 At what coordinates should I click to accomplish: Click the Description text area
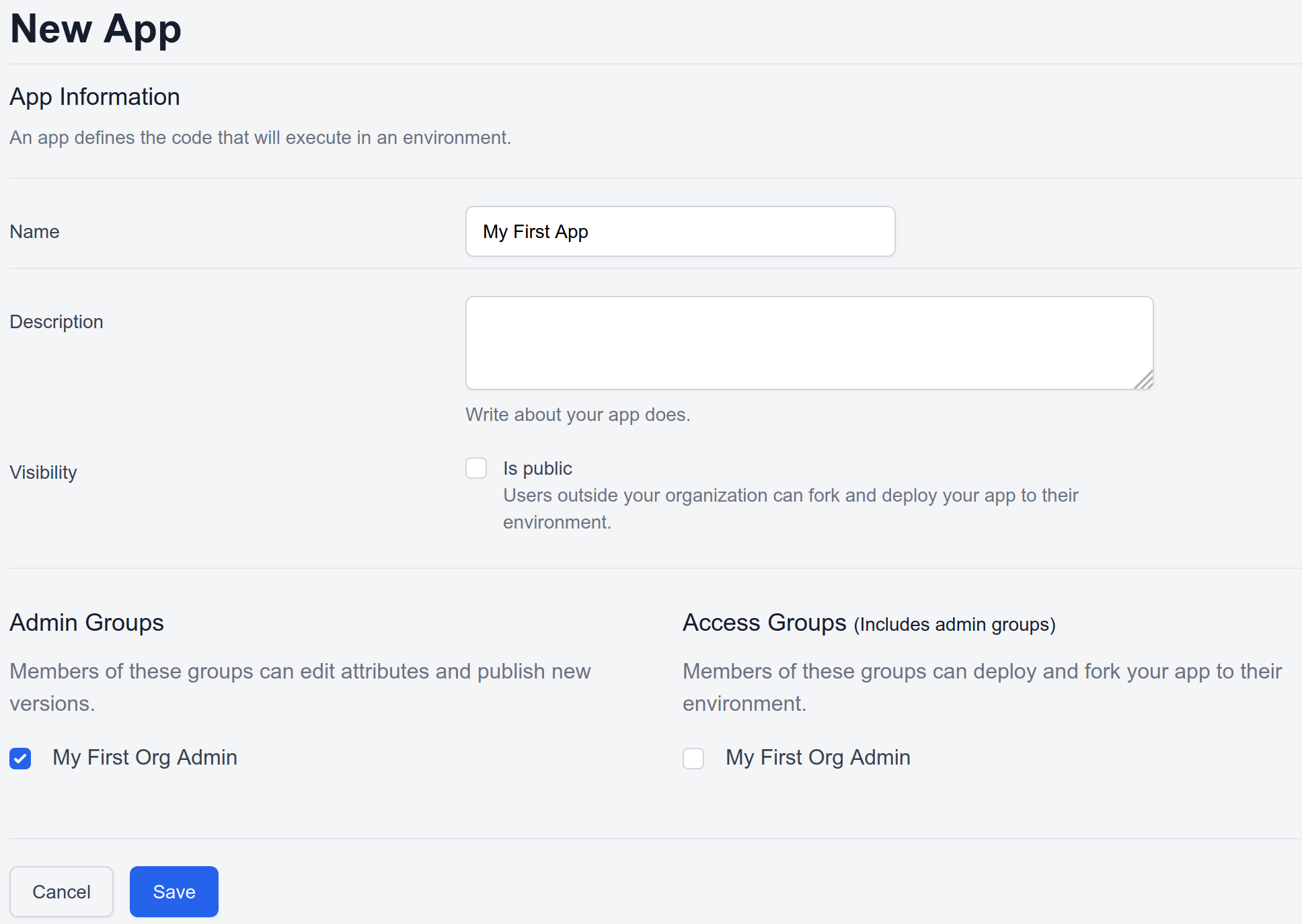coord(809,343)
